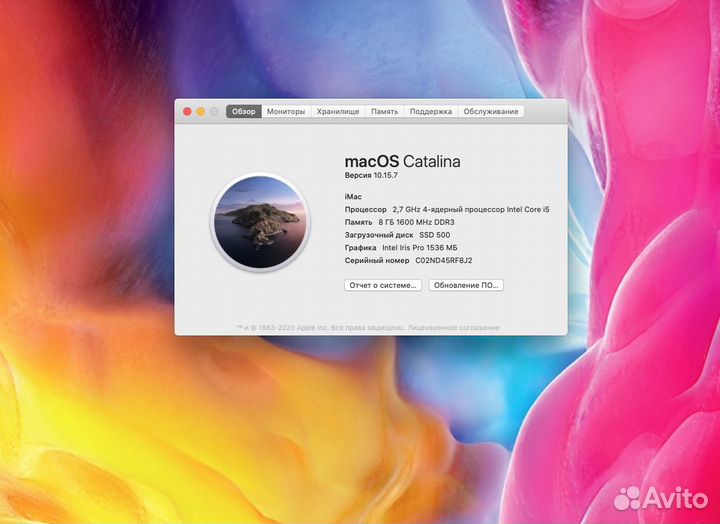Open the Обслуживание tab
This screenshot has height=524, width=720.
coord(491,112)
